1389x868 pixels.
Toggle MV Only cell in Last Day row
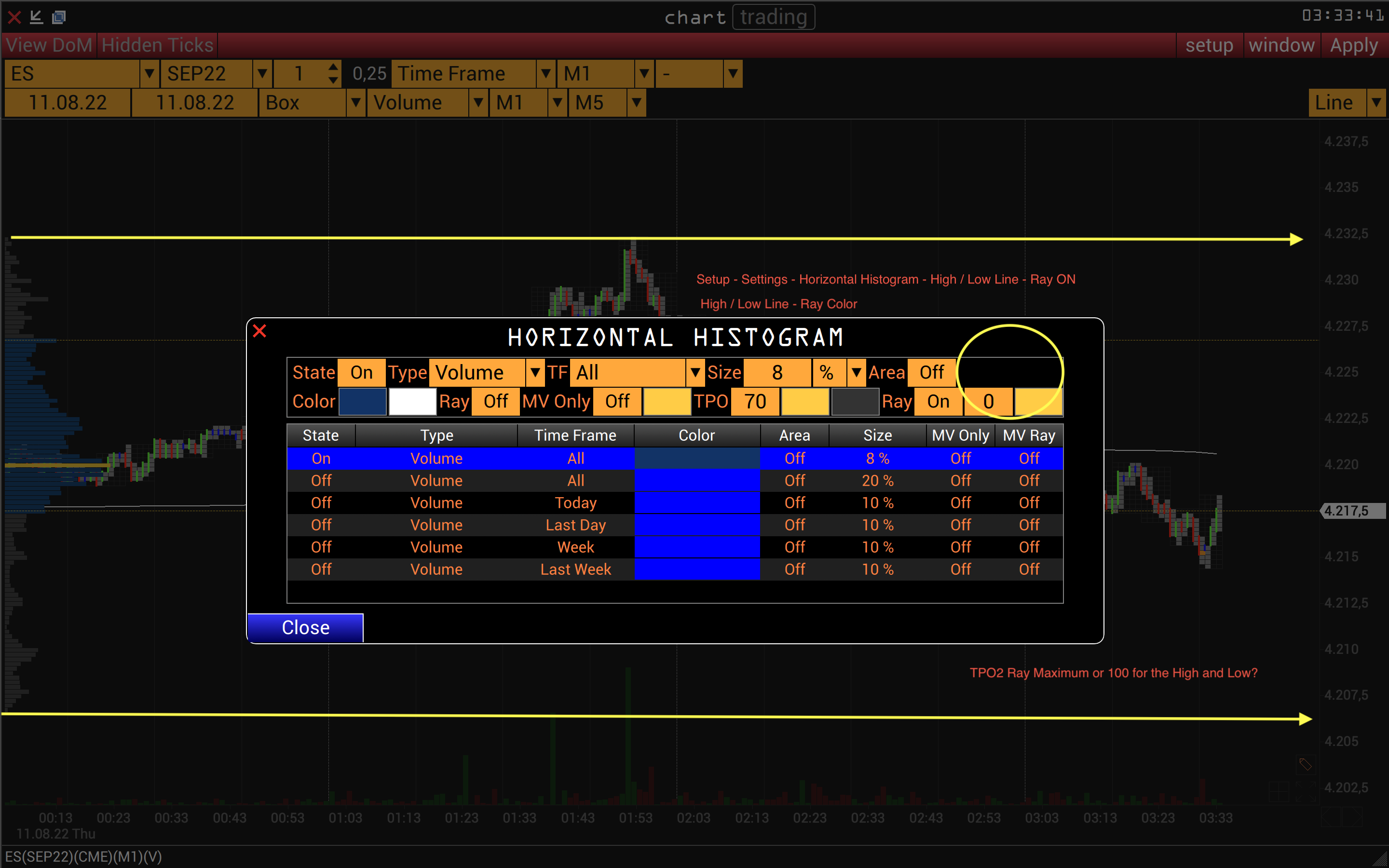click(x=960, y=525)
